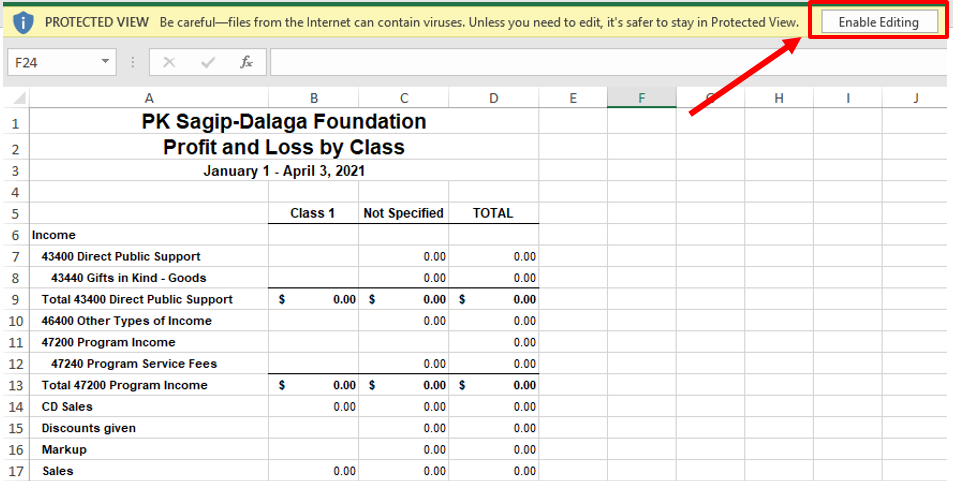Click the 'CD Sales' cell
The height and width of the screenshot is (481, 953).
click(x=149, y=406)
